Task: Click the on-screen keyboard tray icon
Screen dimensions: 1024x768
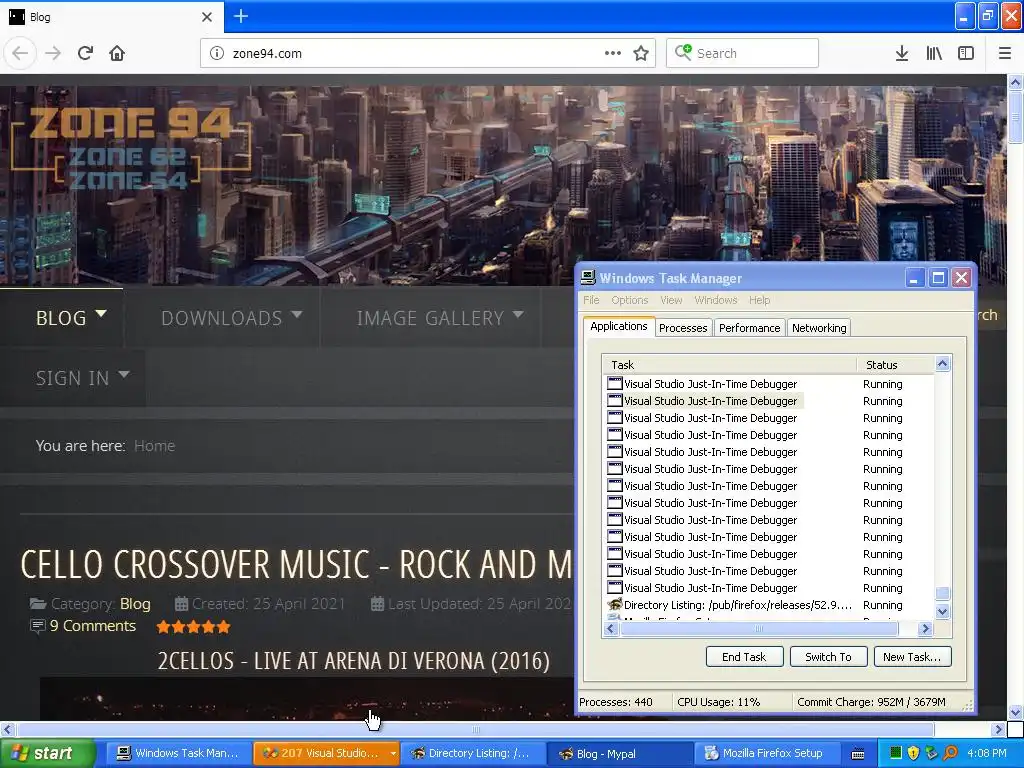Action: point(858,754)
